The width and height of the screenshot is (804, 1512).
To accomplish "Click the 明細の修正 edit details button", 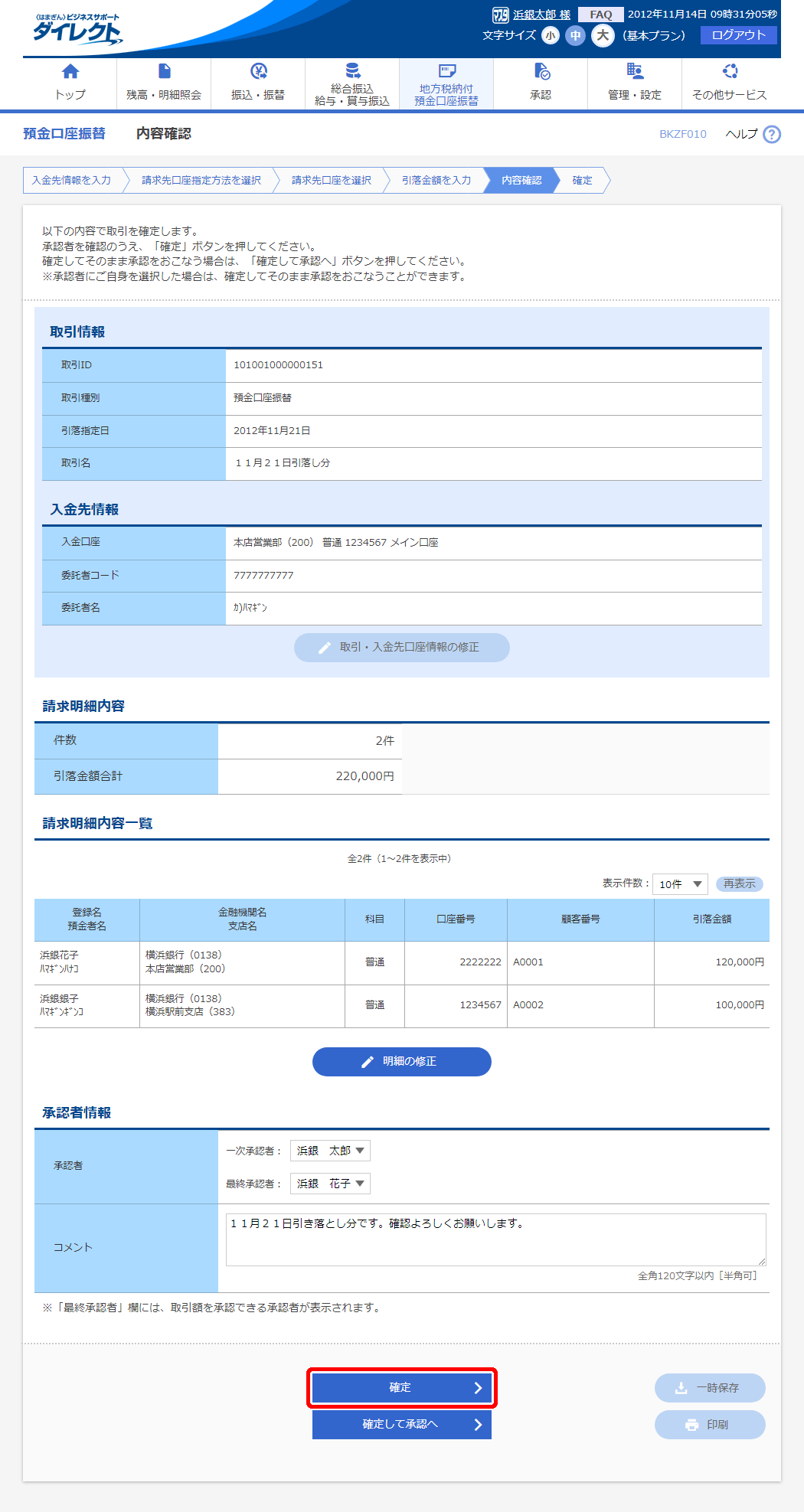I will (x=401, y=1062).
